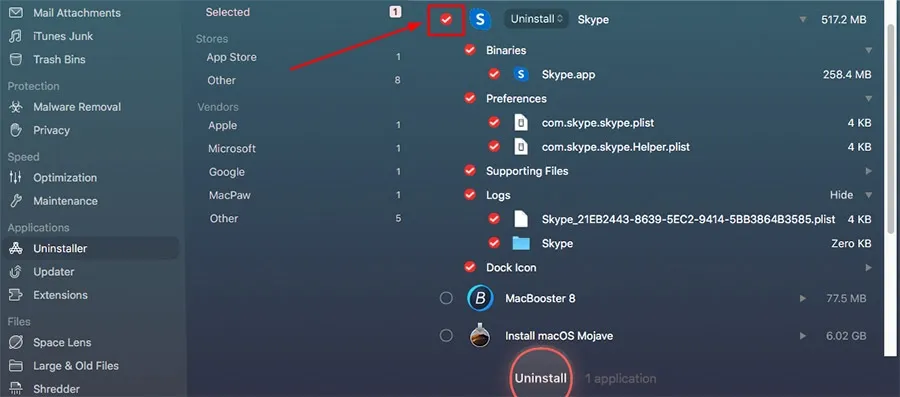Image resolution: width=900 pixels, height=397 pixels.
Task: Collapse the Preferences section triangle
Action: (868, 99)
